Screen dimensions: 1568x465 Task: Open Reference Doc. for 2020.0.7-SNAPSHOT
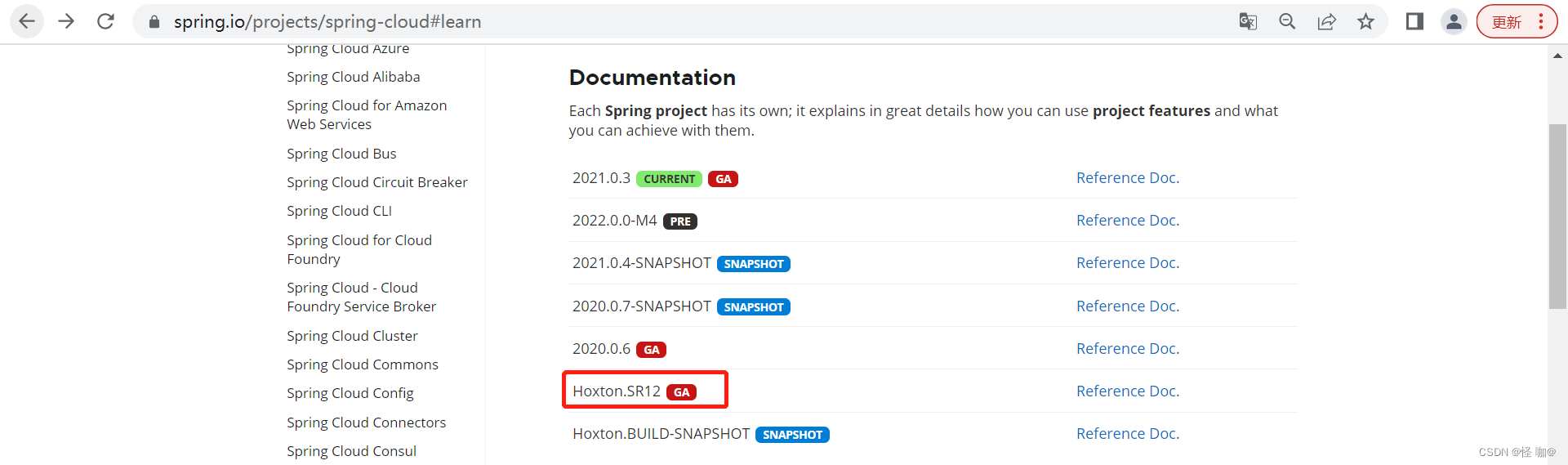pyautogui.click(x=1128, y=306)
